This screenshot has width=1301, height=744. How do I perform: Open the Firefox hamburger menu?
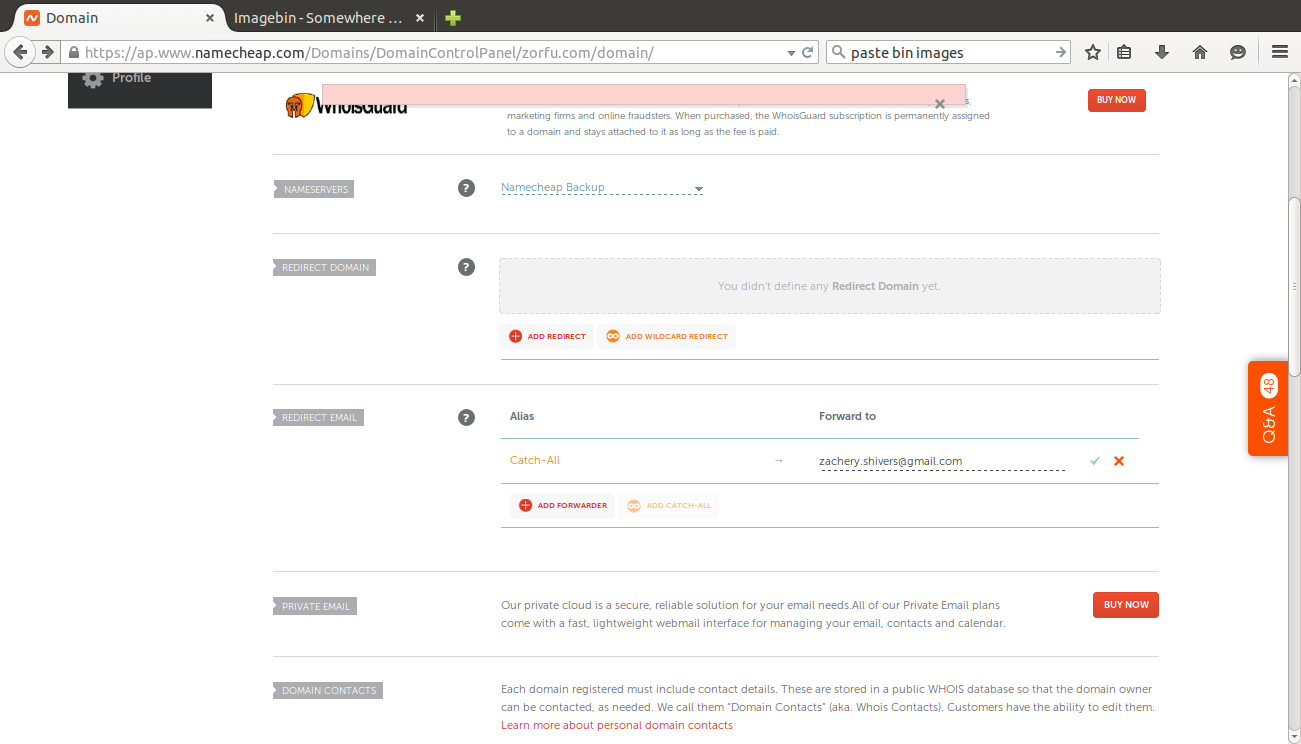tap(1280, 52)
